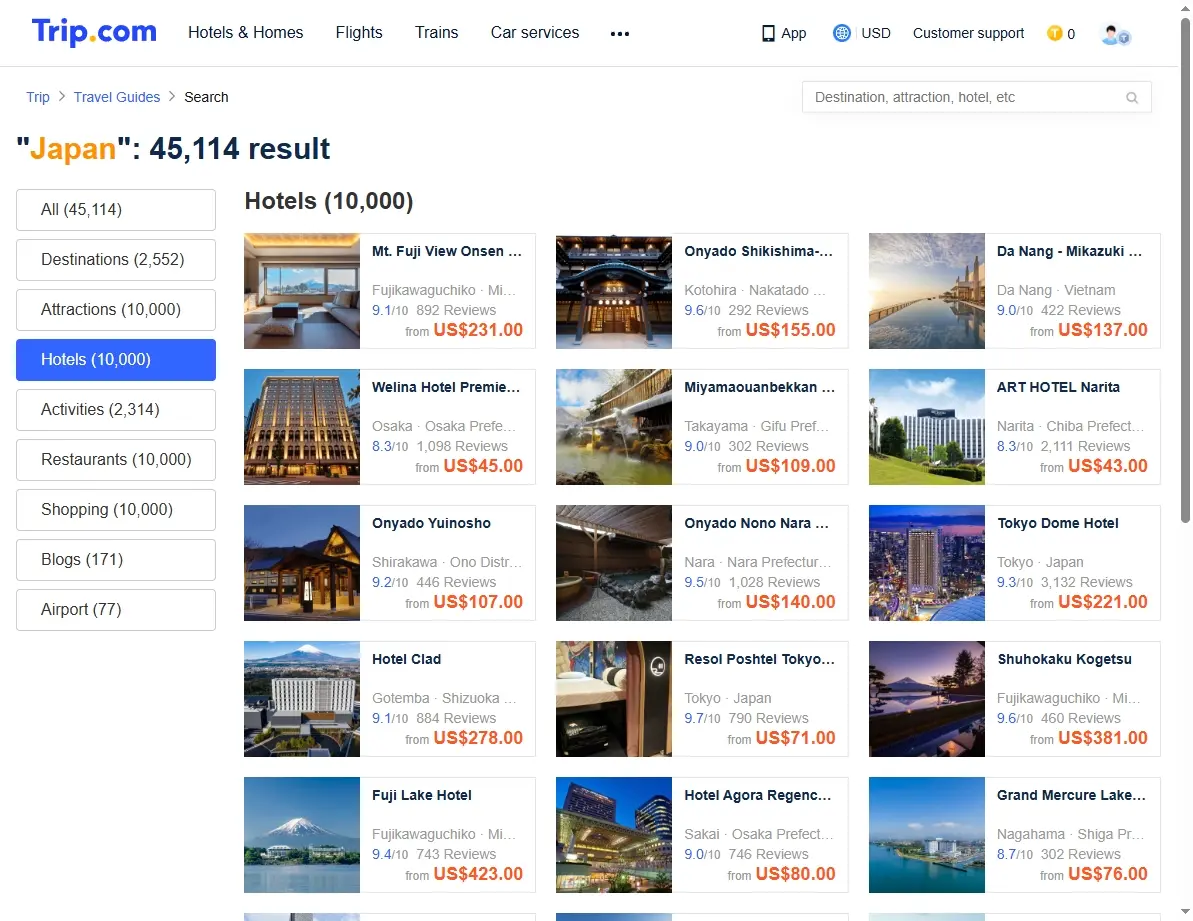Viewport: 1193px width, 921px height.
Task: Click the Hotel Clad title
Action: click(406, 659)
